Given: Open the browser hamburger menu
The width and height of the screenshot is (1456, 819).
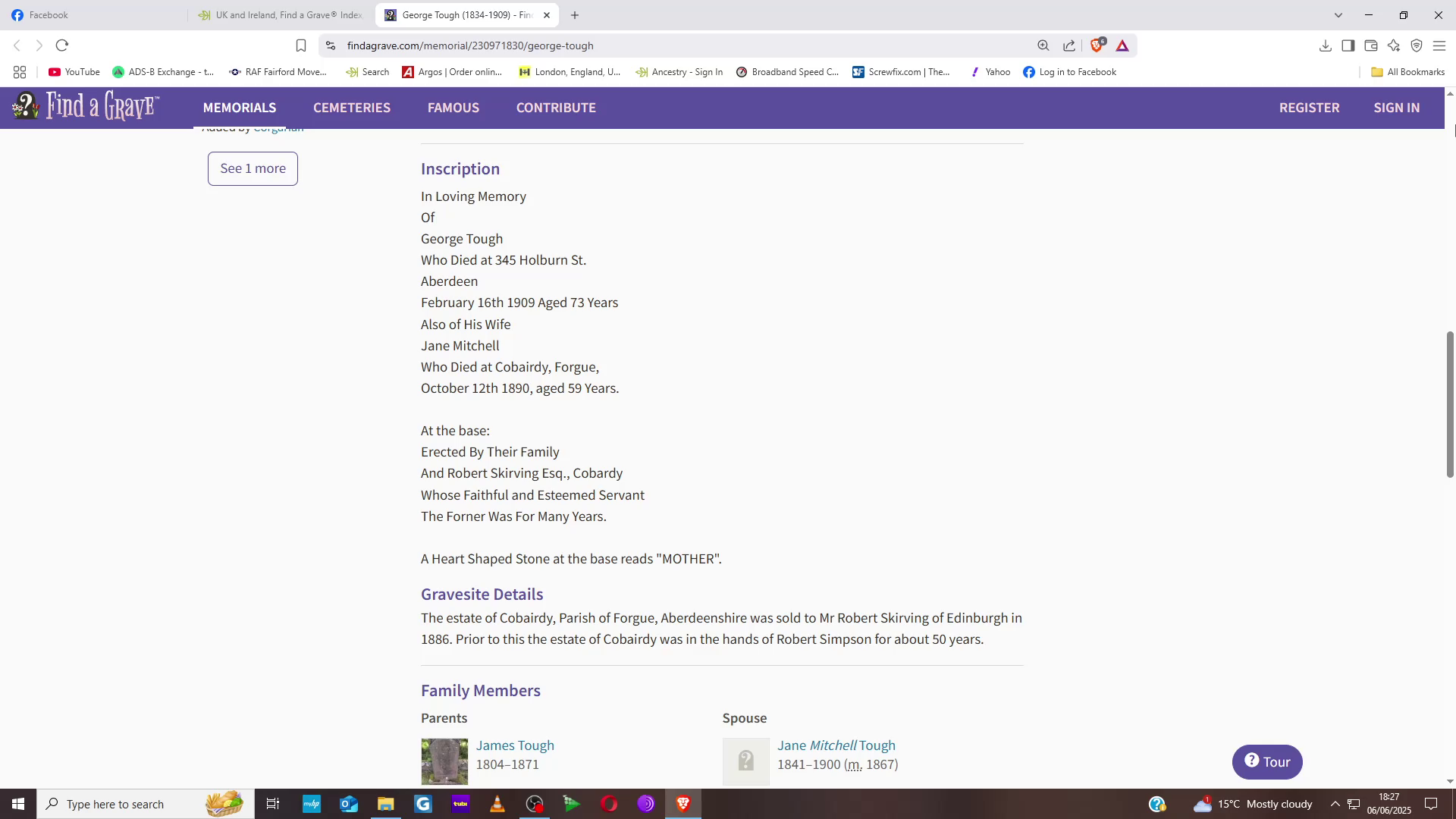Looking at the screenshot, I should click(1439, 45).
